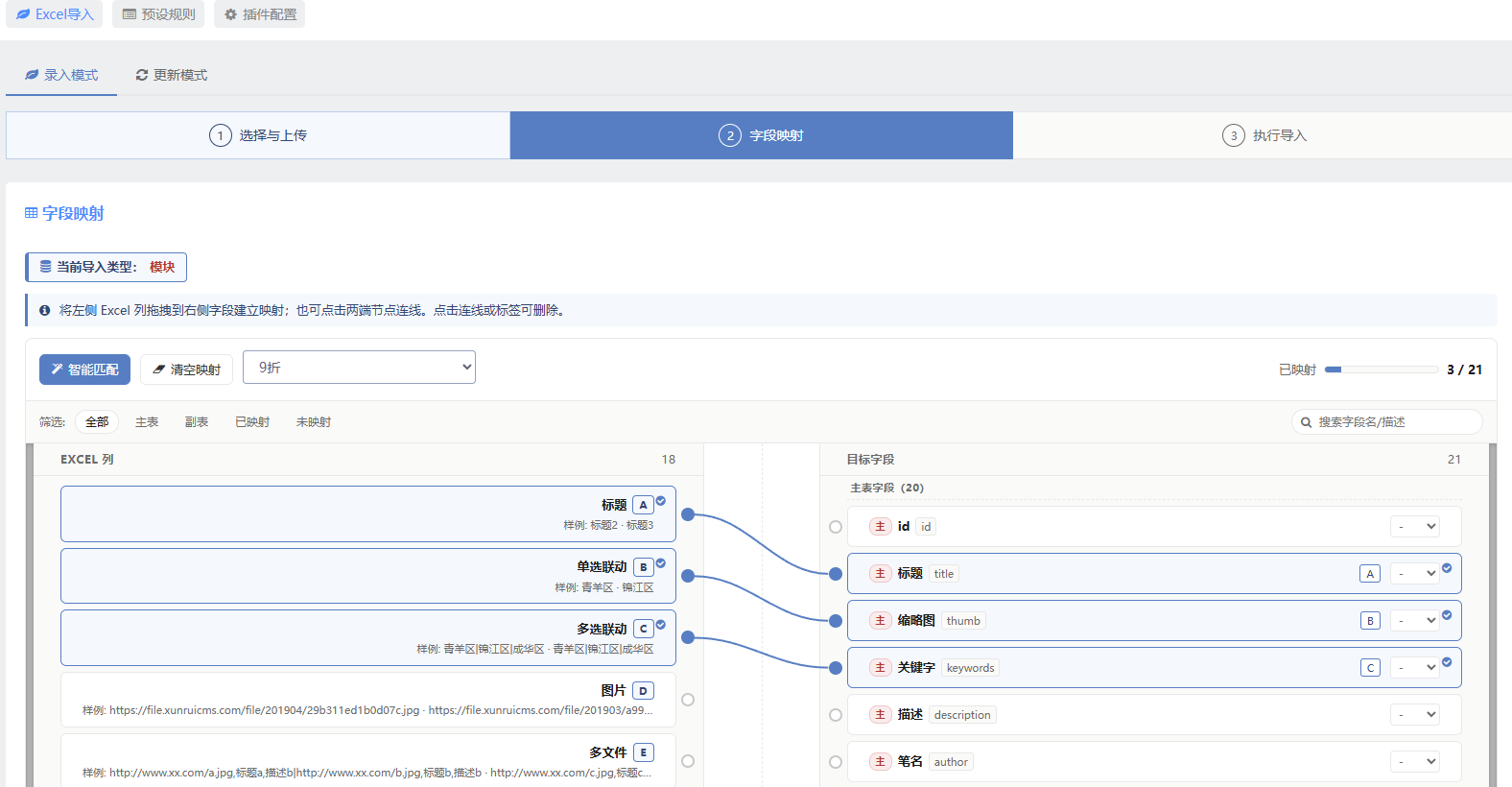1512x787 pixels.
Task: Open the id field option dropdown
Action: [x=1415, y=527]
